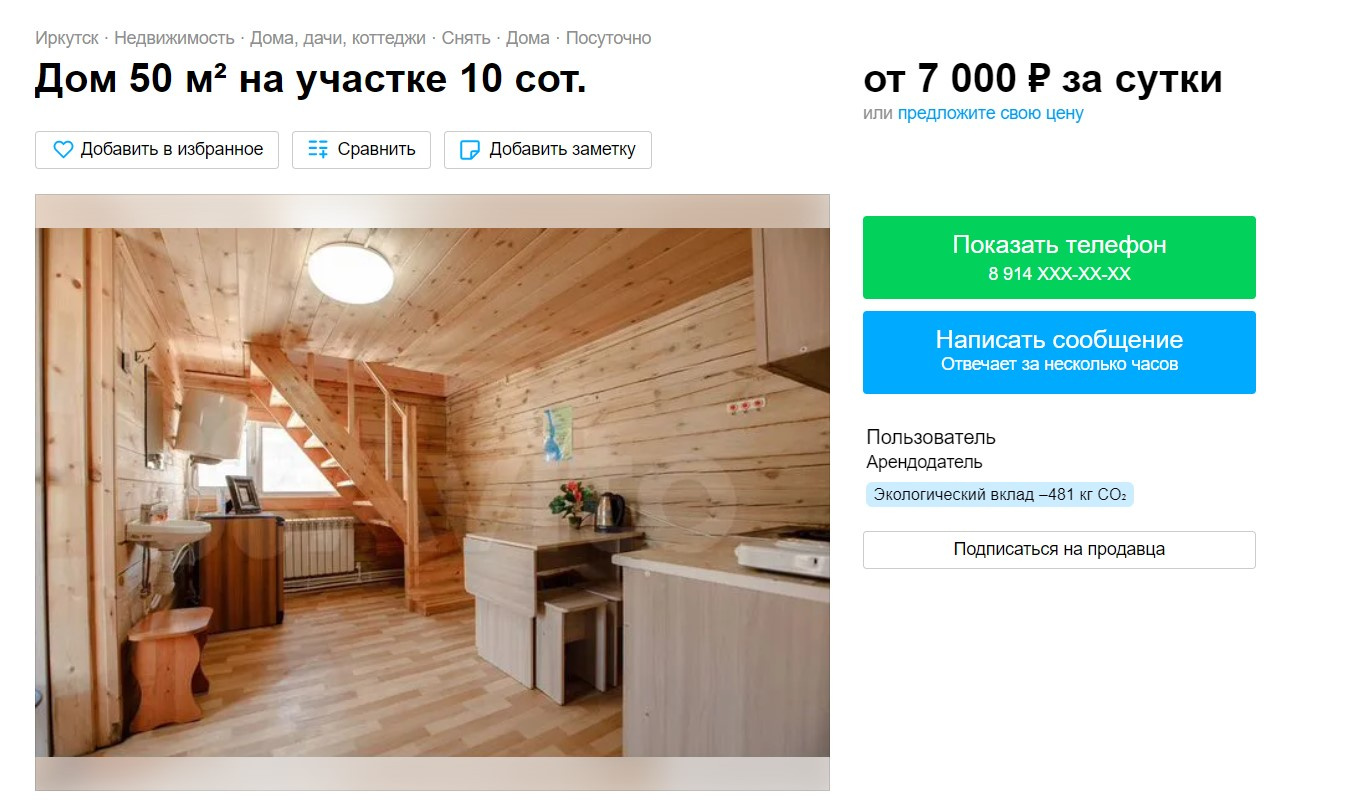Open the Дома breadcrumb link

(x=528, y=38)
